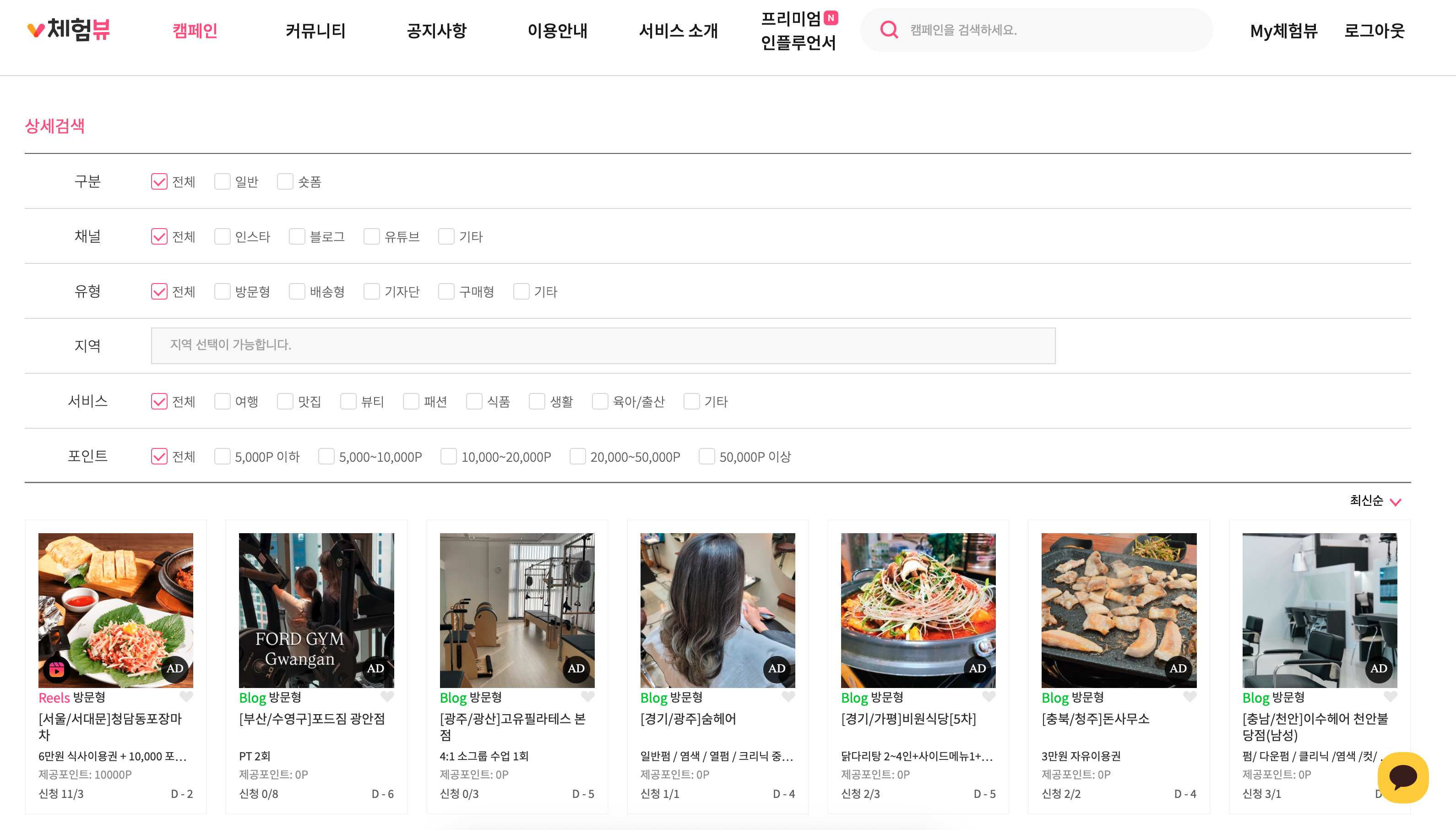Select the 50,000P 이상 points checkbox
1456x830 pixels.
pos(706,457)
